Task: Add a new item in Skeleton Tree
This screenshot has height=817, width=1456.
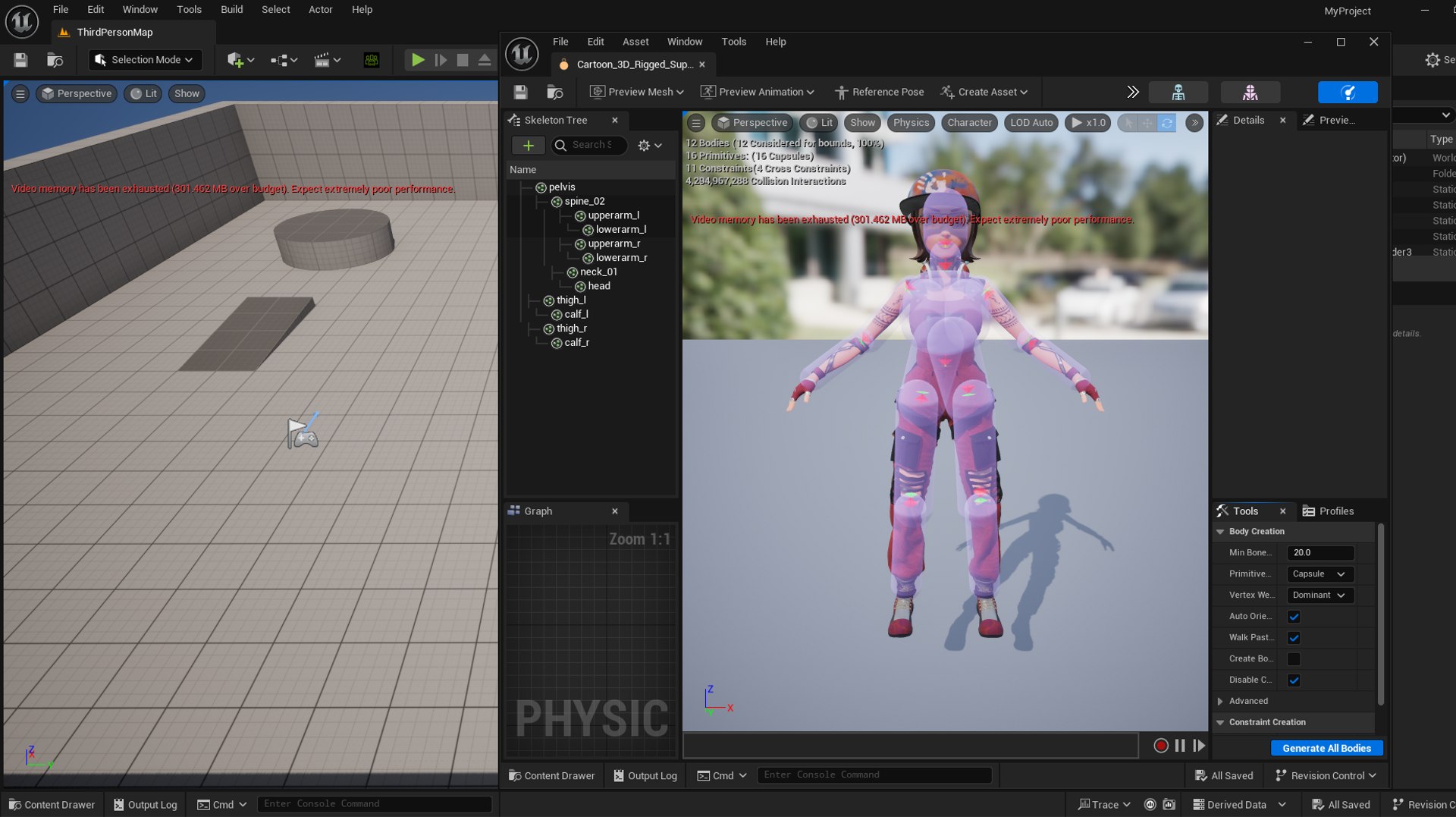Action: tap(528, 145)
